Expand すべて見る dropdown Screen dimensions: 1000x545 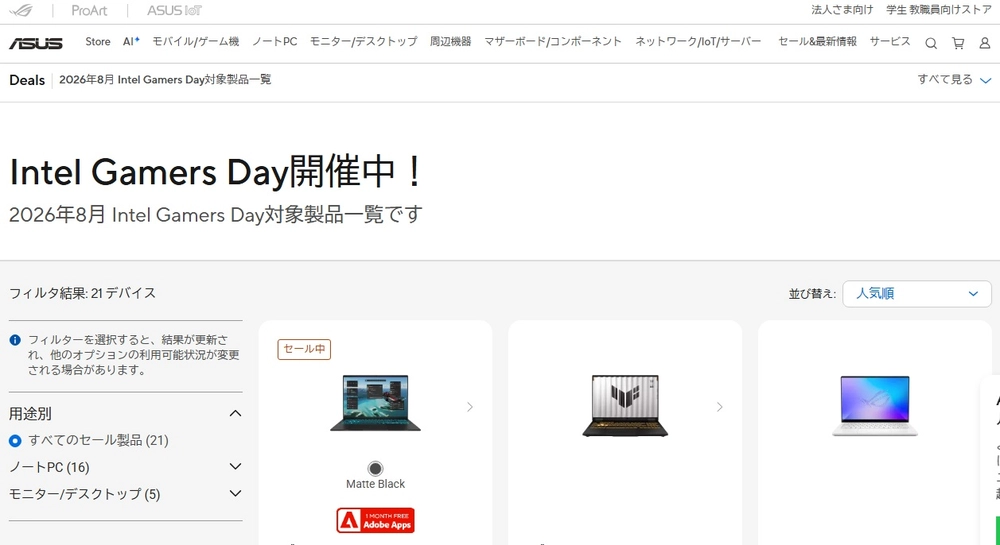954,80
